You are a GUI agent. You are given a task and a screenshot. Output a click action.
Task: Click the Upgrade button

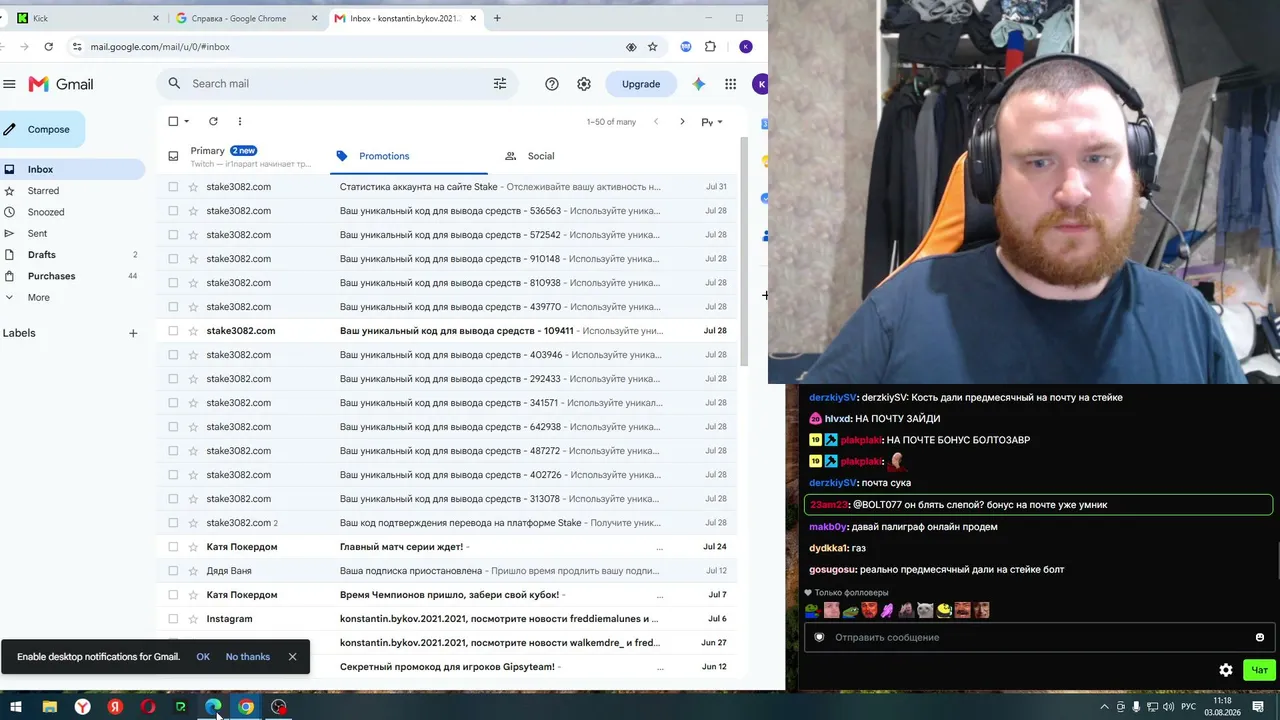click(x=641, y=84)
